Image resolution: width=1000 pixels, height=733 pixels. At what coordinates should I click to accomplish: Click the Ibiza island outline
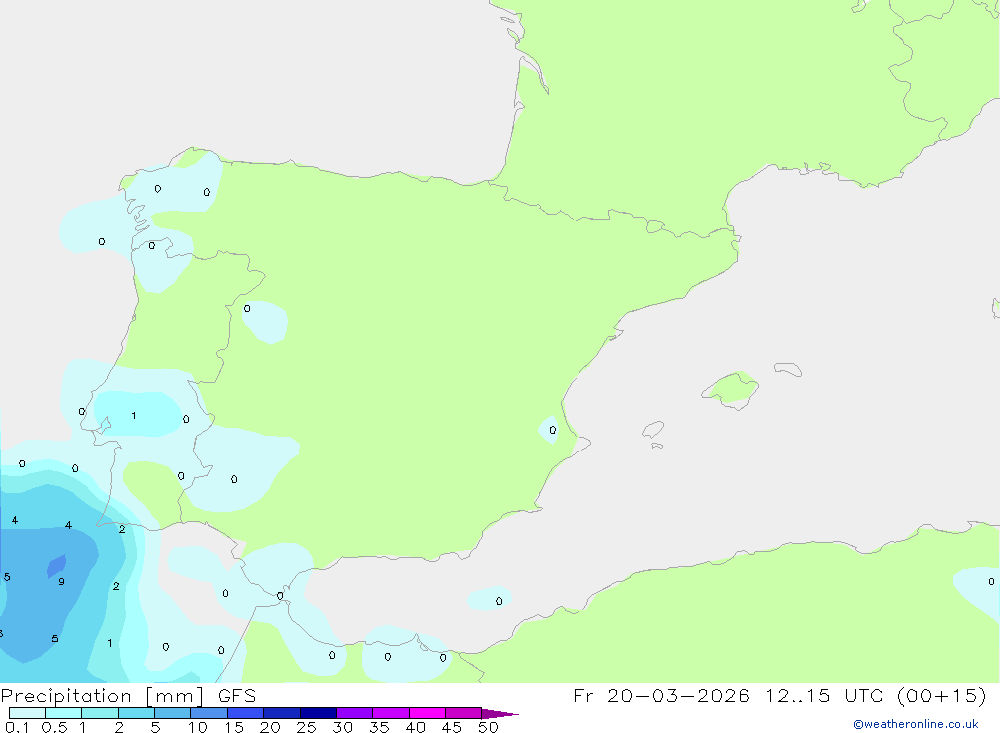click(x=652, y=430)
